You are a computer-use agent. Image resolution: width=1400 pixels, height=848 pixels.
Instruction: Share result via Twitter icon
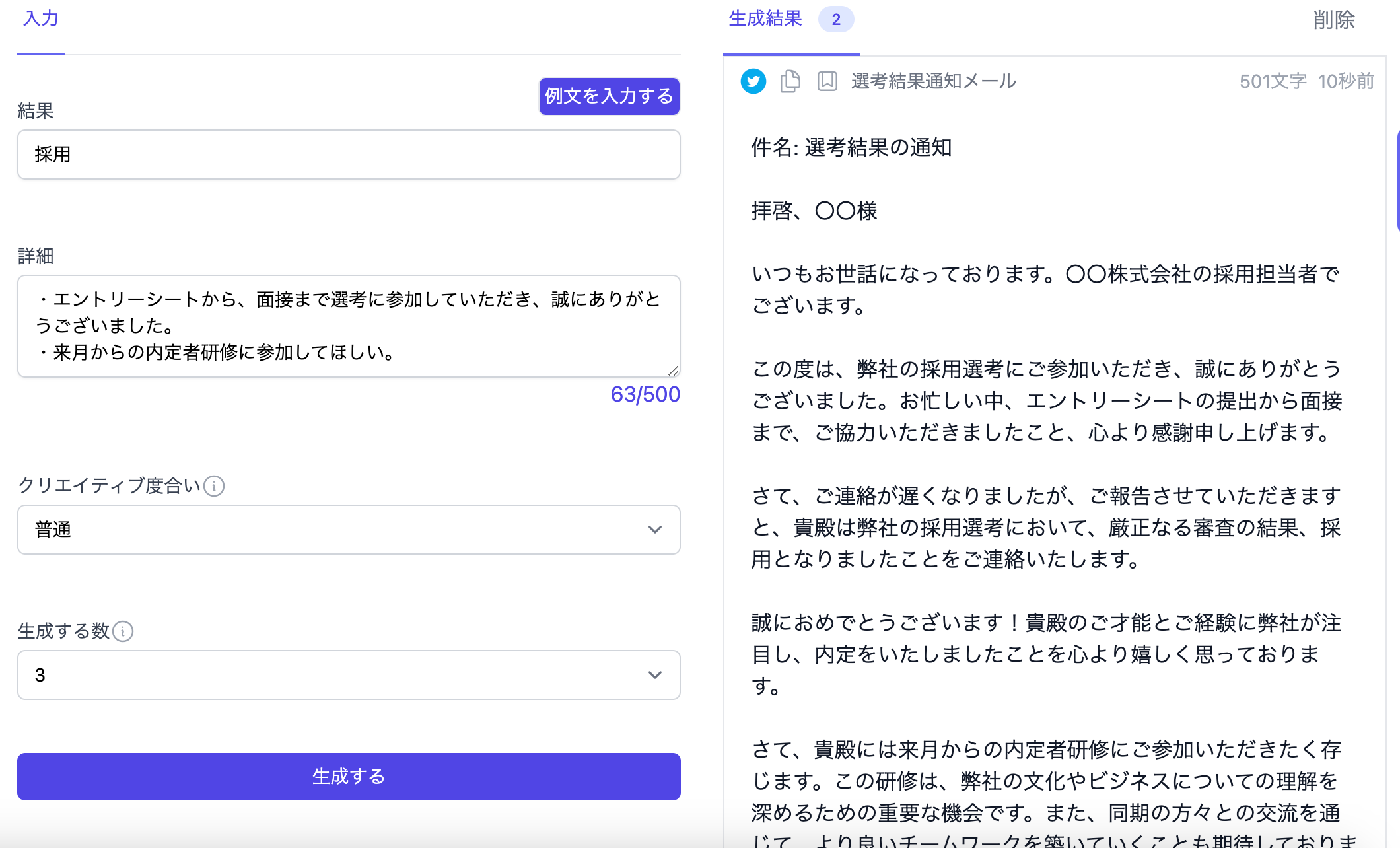[x=753, y=81]
